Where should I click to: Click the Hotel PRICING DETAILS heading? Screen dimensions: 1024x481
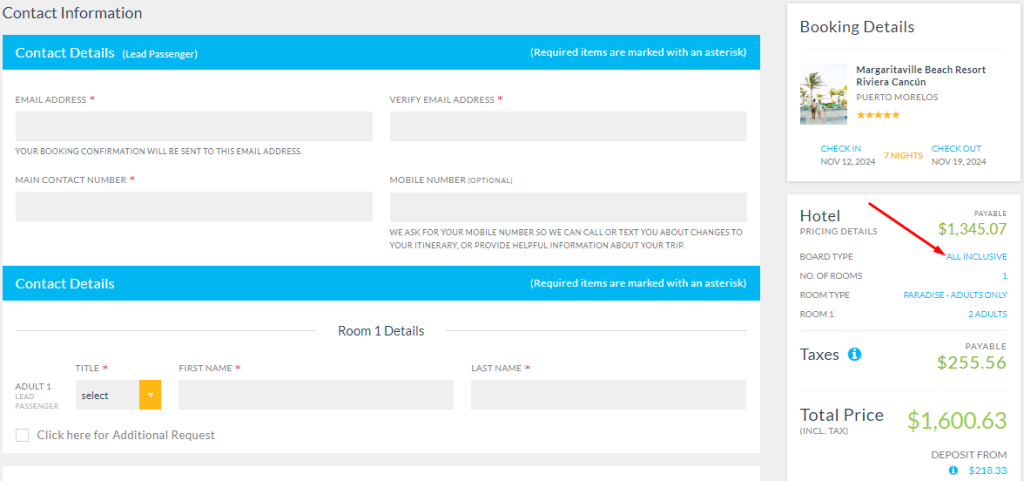pos(839,221)
